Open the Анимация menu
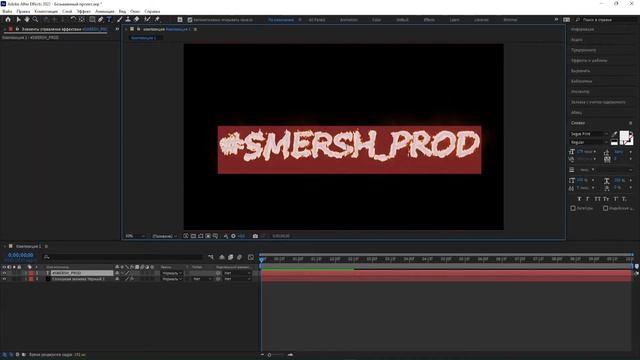640x360 pixels. click(x=104, y=11)
